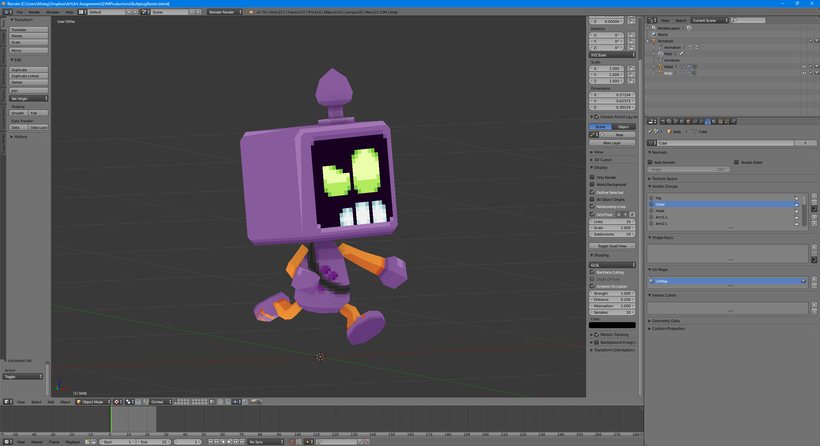
Task: Click the Blender info editor type icon
Action: tap(6, 12)
